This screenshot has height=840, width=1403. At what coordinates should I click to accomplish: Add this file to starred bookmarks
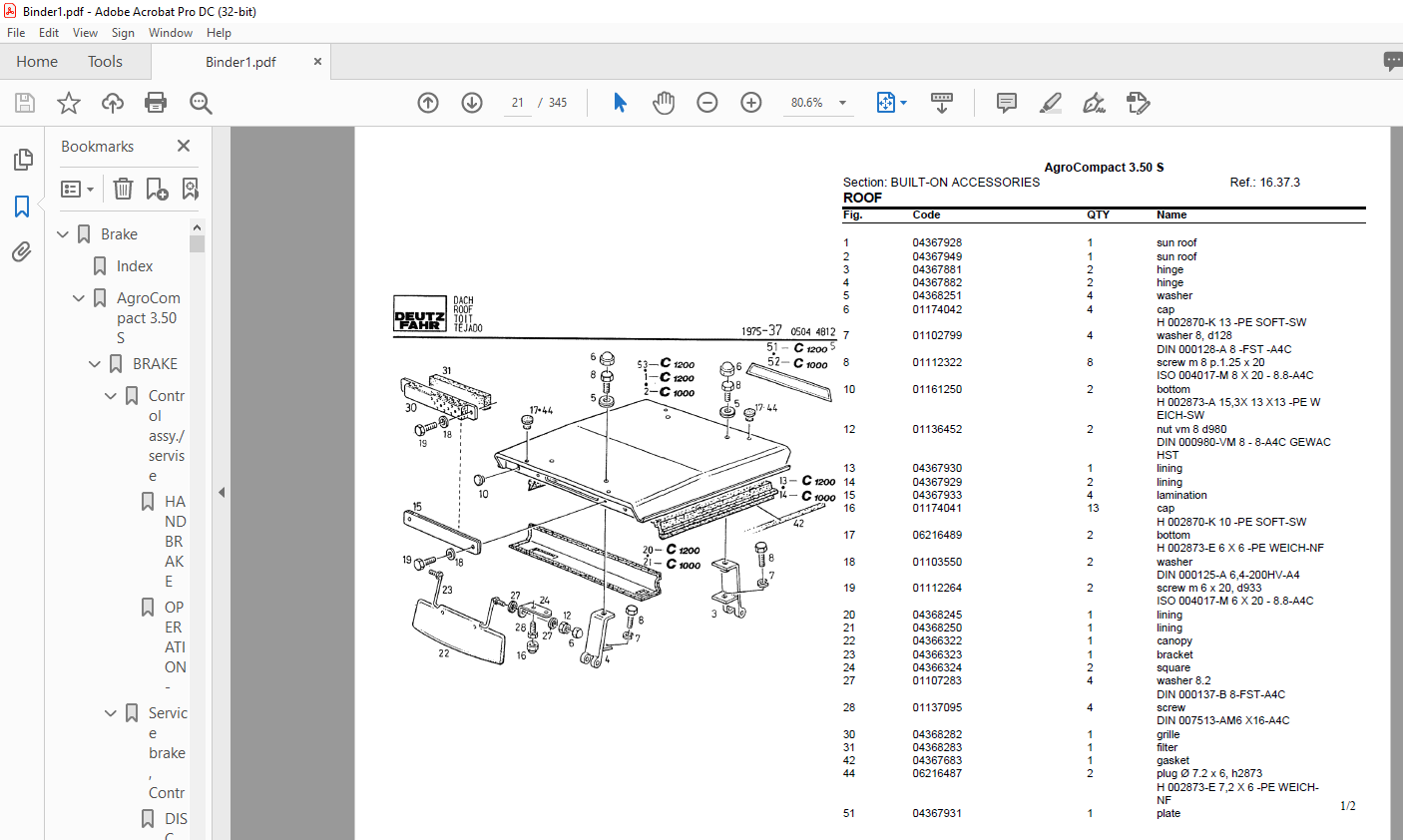69,103
